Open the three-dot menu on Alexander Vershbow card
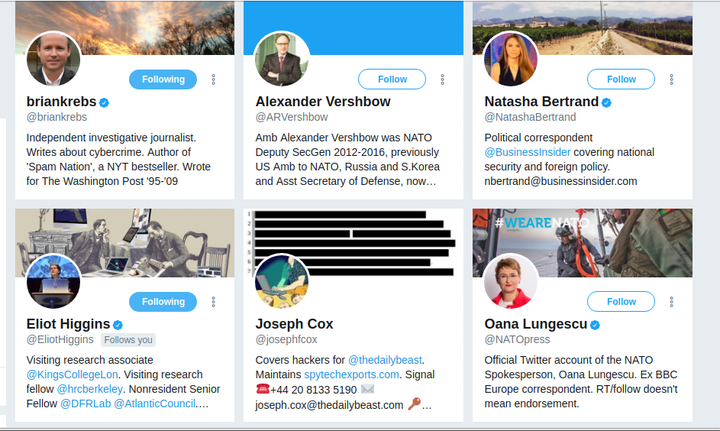The width and height of the screenshot is (720, 431). [442, 79]
